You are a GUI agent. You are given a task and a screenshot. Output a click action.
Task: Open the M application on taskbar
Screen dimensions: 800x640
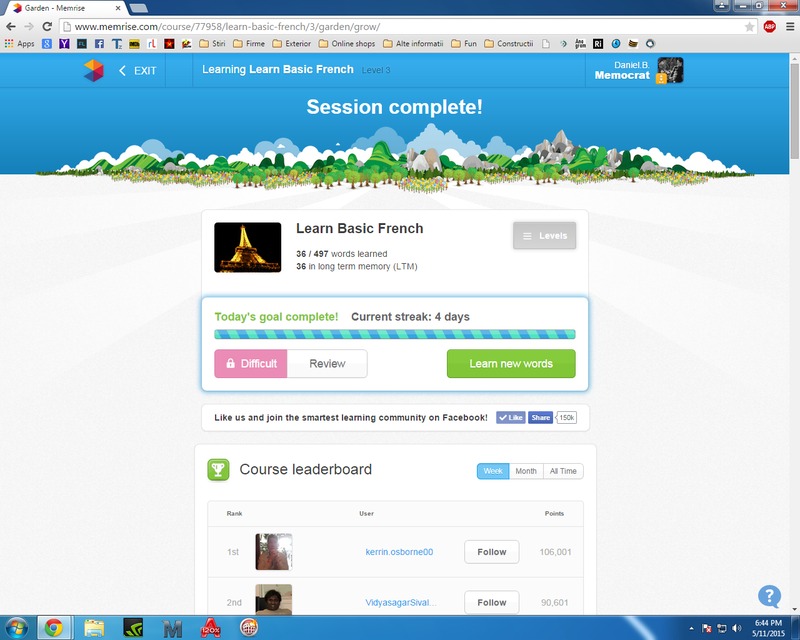click(x=172, y=628)
